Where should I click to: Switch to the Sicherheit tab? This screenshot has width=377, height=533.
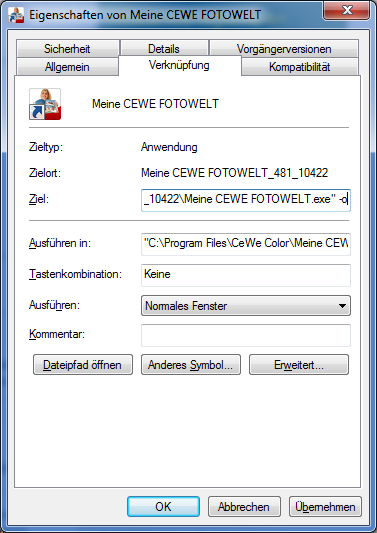(67, 49)
